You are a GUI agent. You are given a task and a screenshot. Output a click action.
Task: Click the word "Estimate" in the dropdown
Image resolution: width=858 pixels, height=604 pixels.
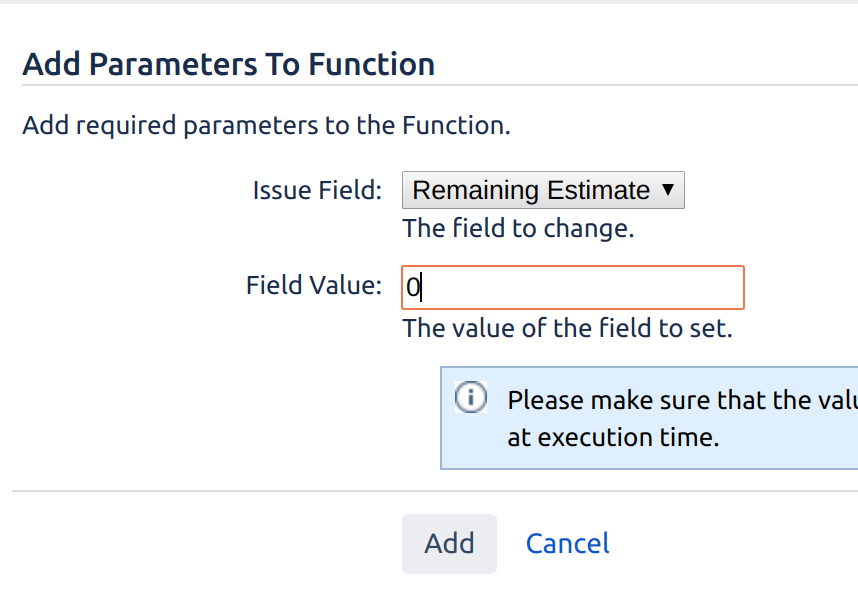point(598,190)
